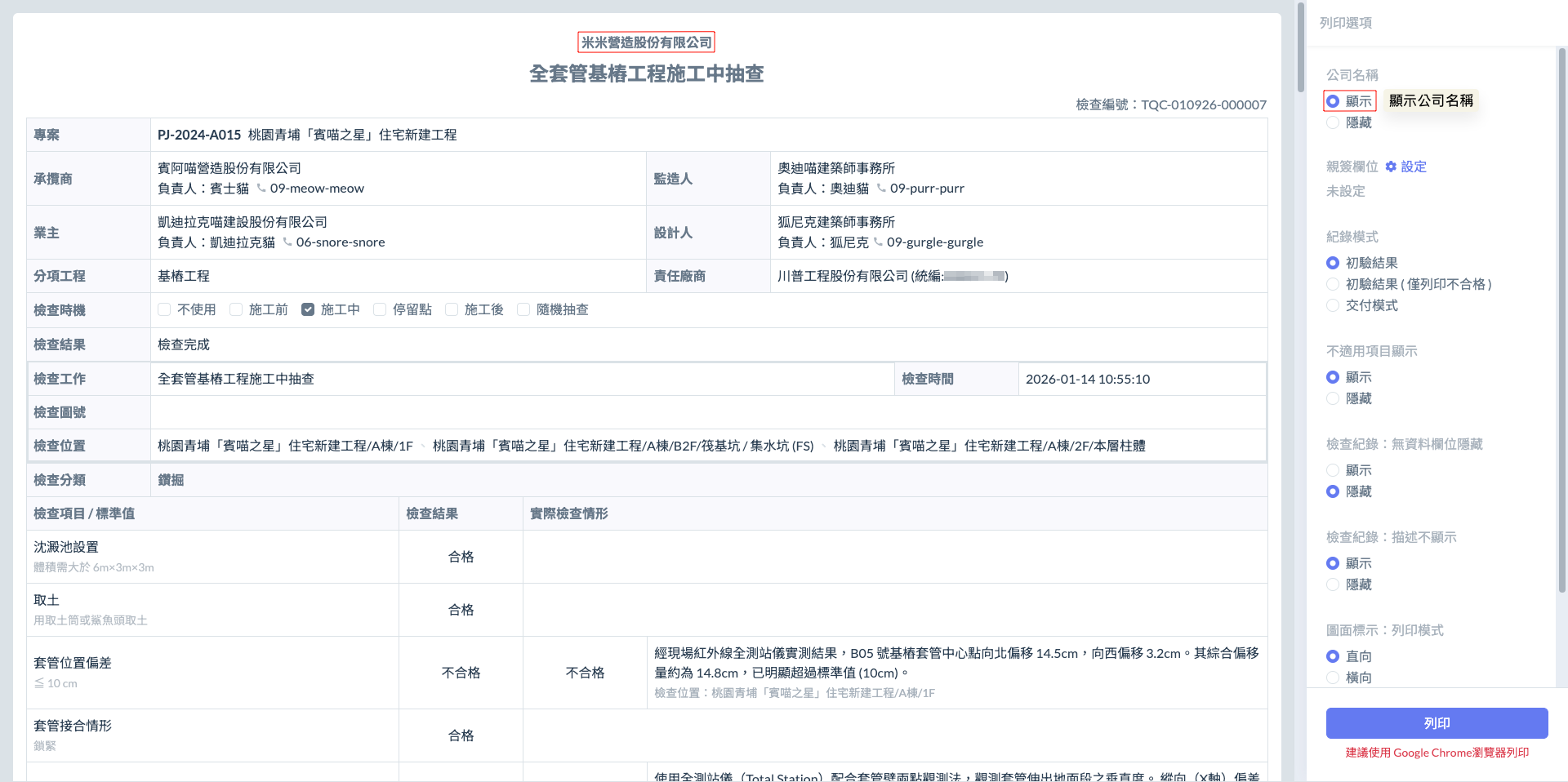Click the 米米營造股份有限公司 header title

pyautogui.click(x=646, y=42)
